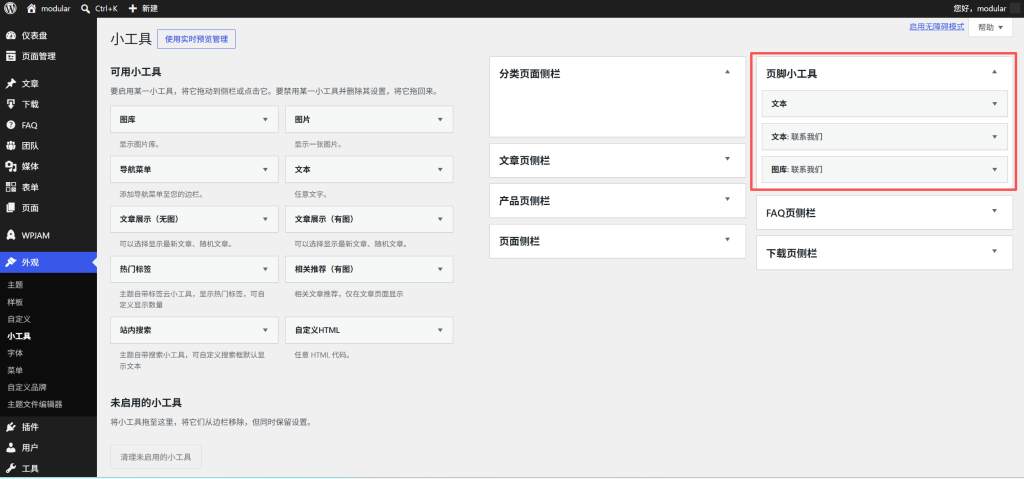This screenshot has width=1024, height=479.
Task: Click the 页面管理 sidebar icon
Action: click(10, 56)
